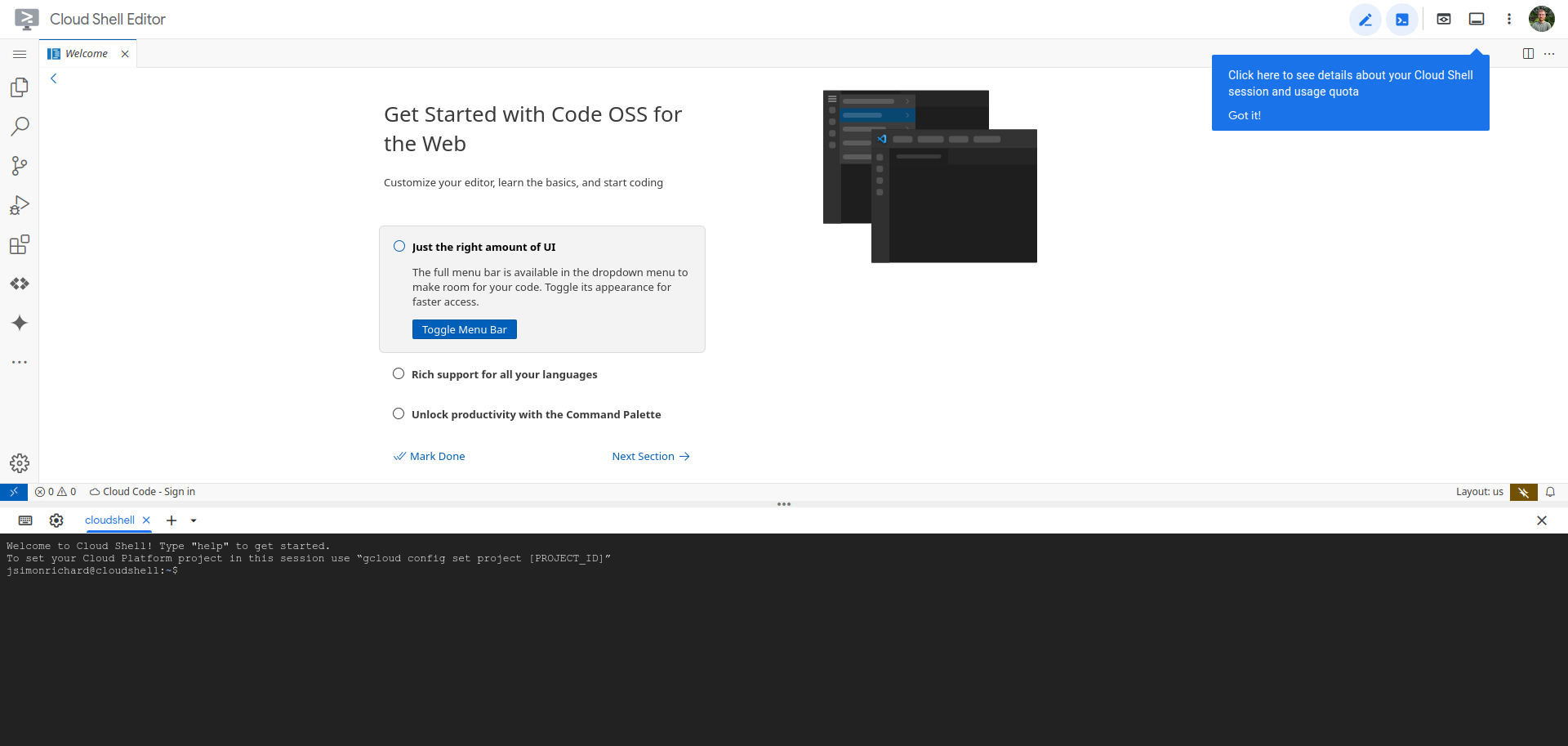Split the editor to the right

click(x=1528, y=54)
